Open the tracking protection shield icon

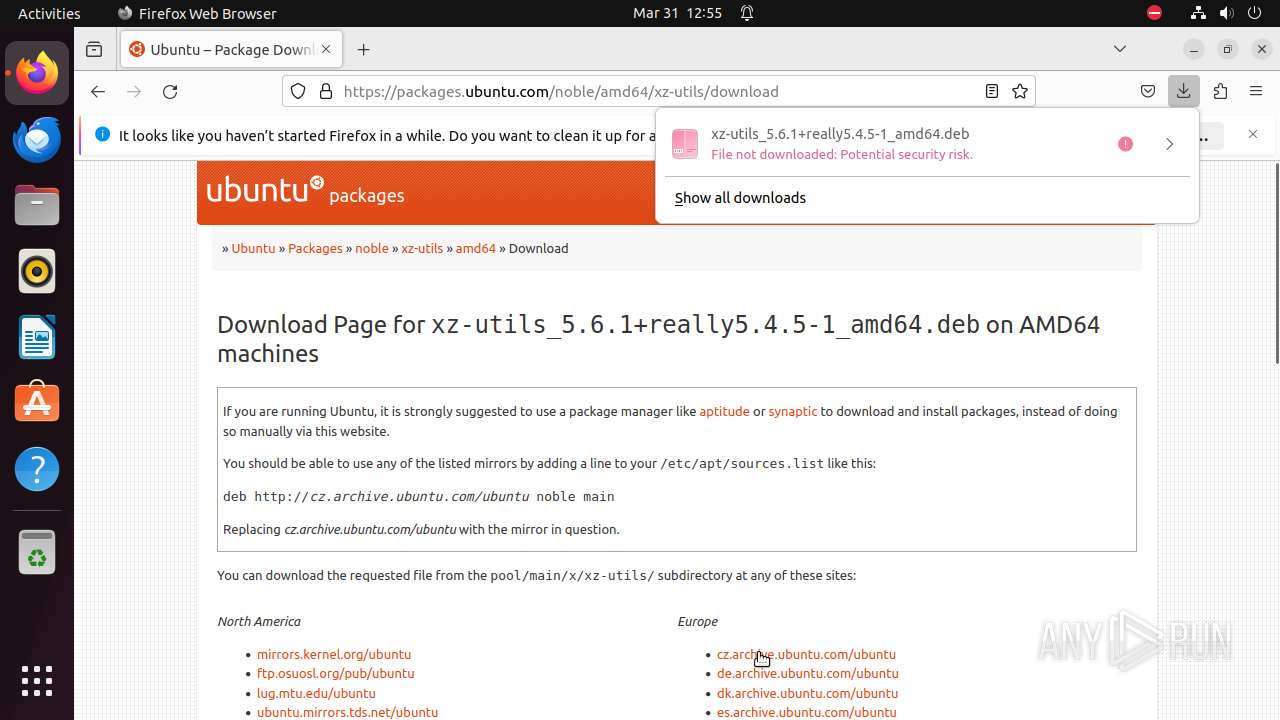coord(298,91)
